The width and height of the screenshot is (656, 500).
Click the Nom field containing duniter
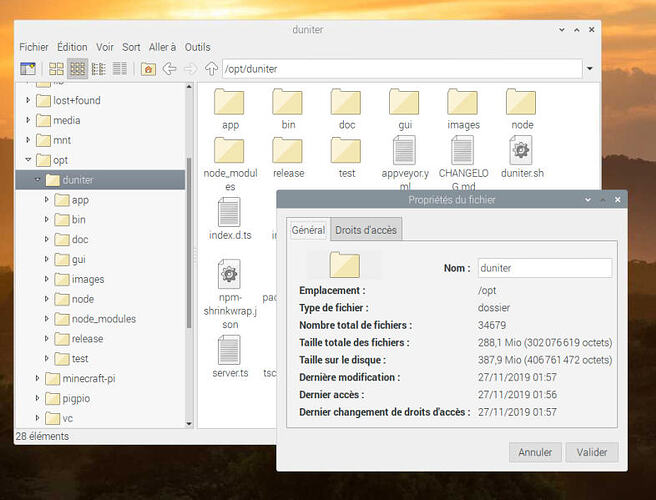coord(545,268)
